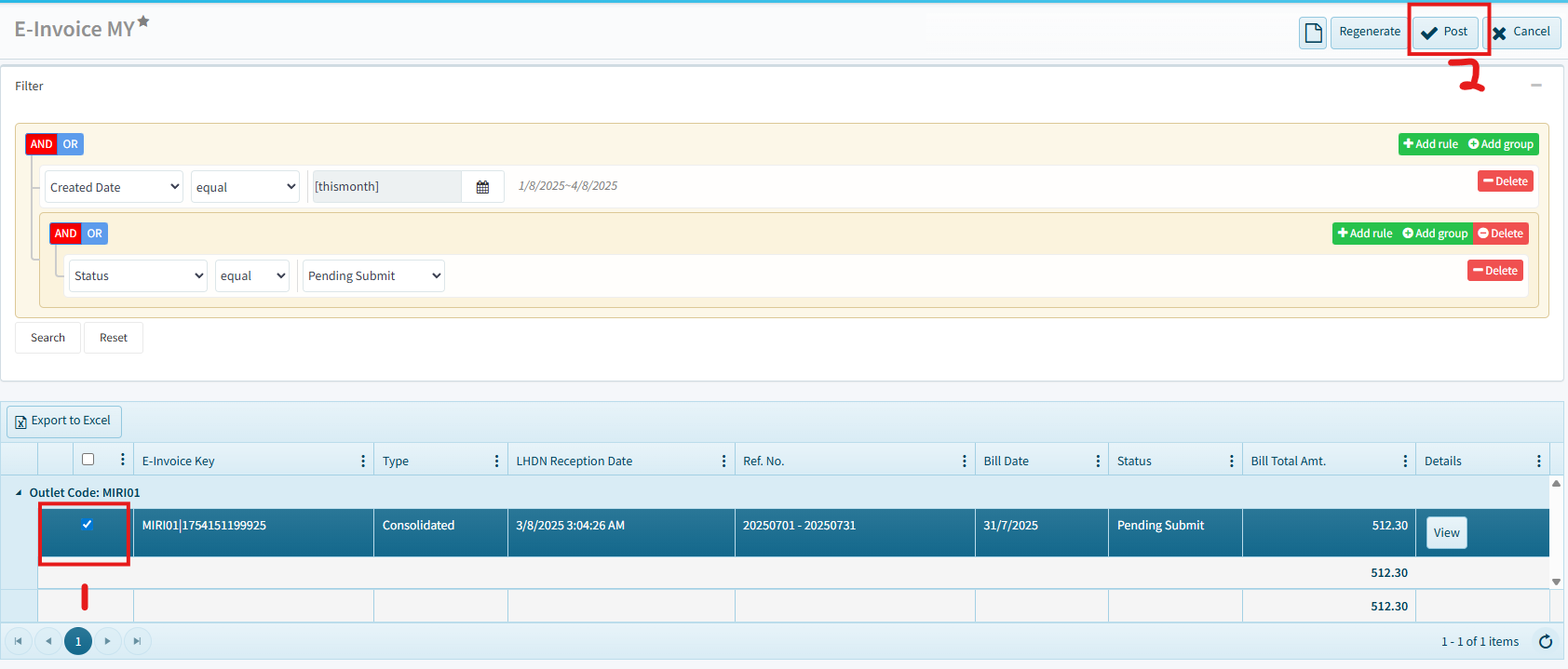
Task: Open the calendar date picker icon
Action: pyautogui.click(x=482, y=187)
